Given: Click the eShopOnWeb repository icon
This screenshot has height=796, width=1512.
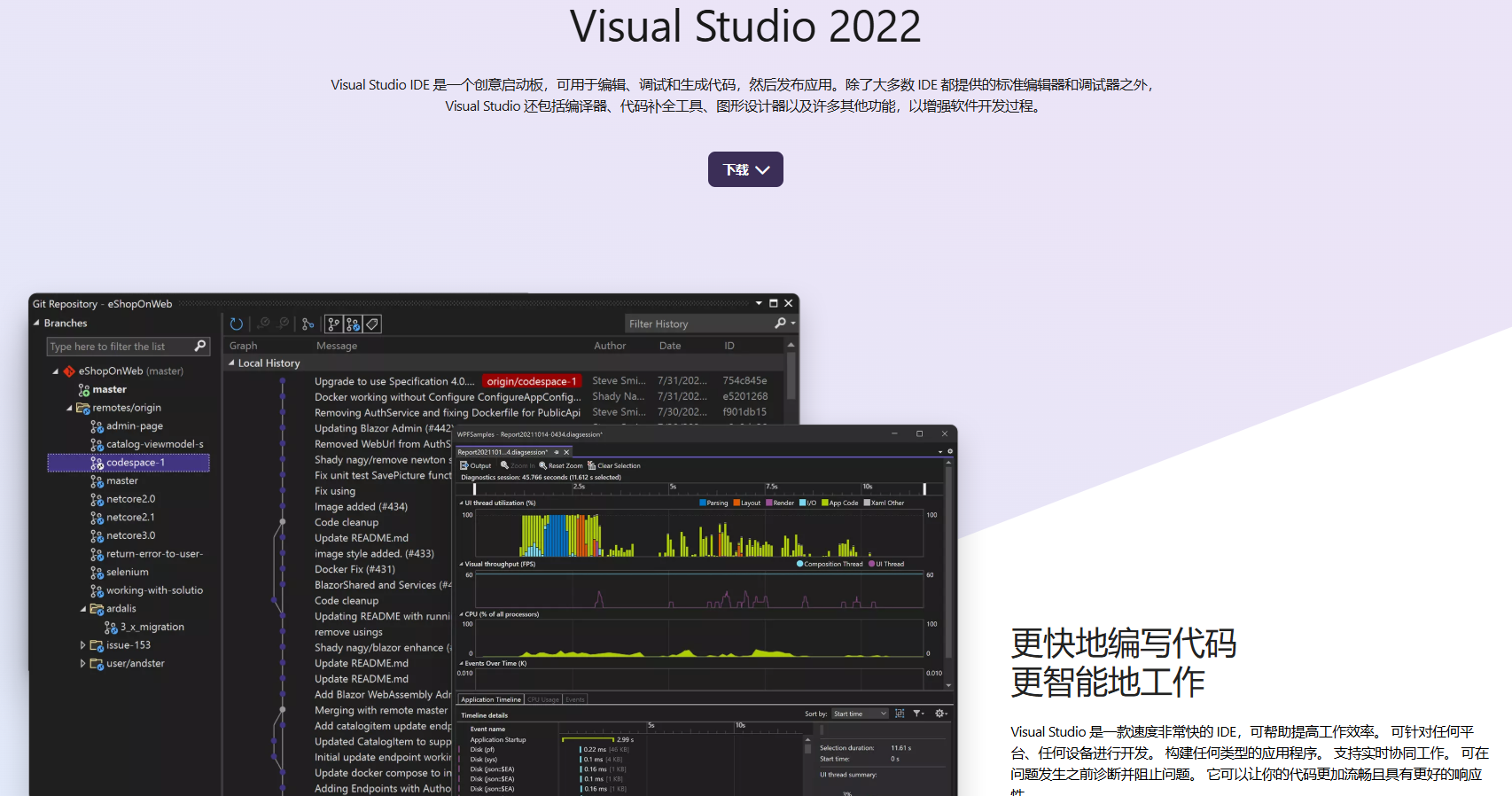Looking at the screenshot, I should [x=69, y=371].
